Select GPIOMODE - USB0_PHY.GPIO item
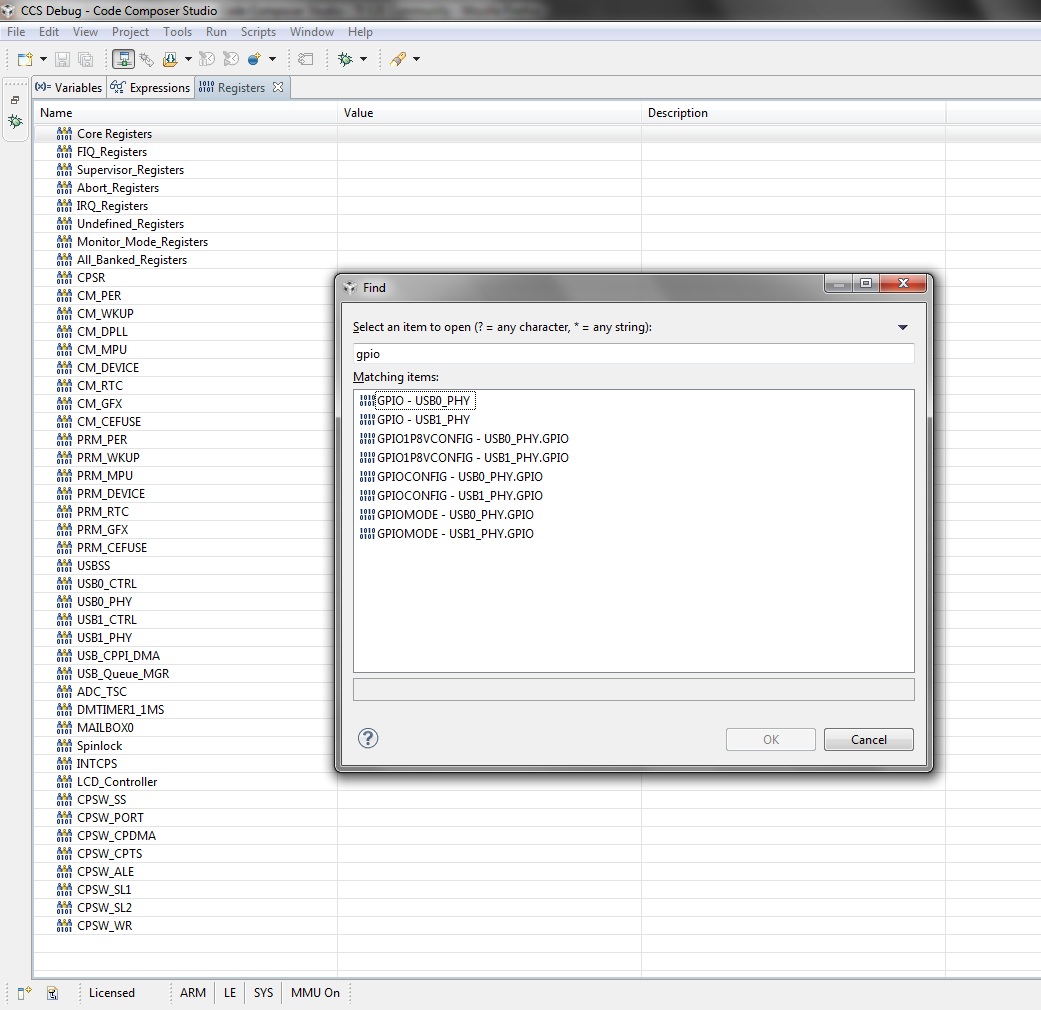Screen dimensions: 1041x1010 pos(446,515)
